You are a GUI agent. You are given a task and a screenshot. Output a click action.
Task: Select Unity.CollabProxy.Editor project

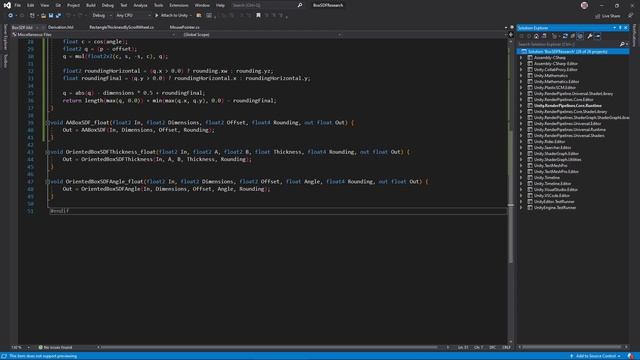coord(556,69)
